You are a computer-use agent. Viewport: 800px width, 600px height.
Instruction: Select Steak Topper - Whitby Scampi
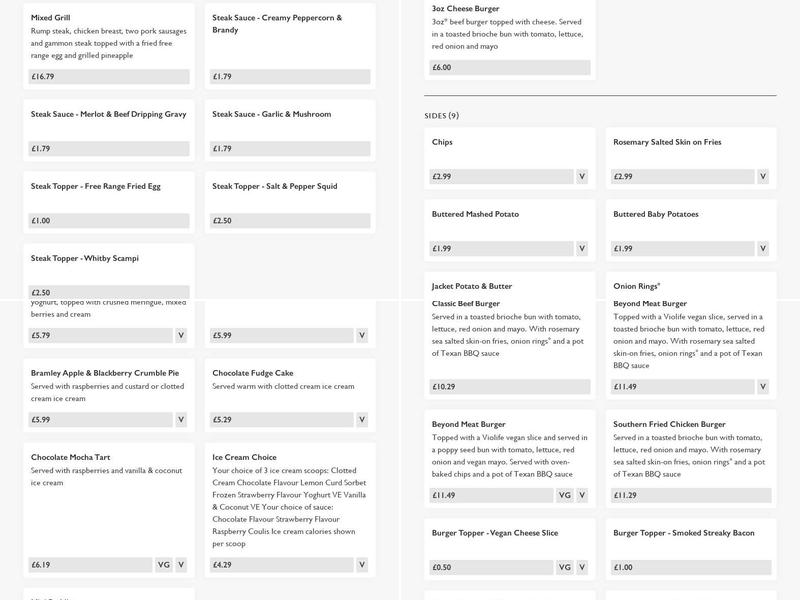[85, 258]
